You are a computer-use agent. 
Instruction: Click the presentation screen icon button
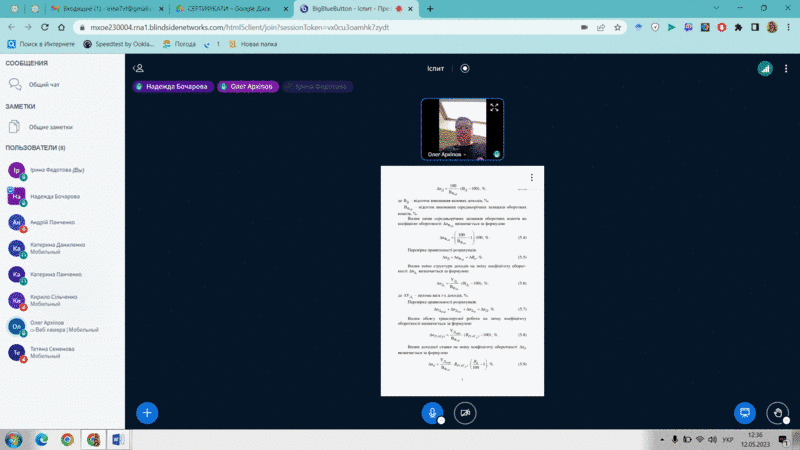pos(744,412)
